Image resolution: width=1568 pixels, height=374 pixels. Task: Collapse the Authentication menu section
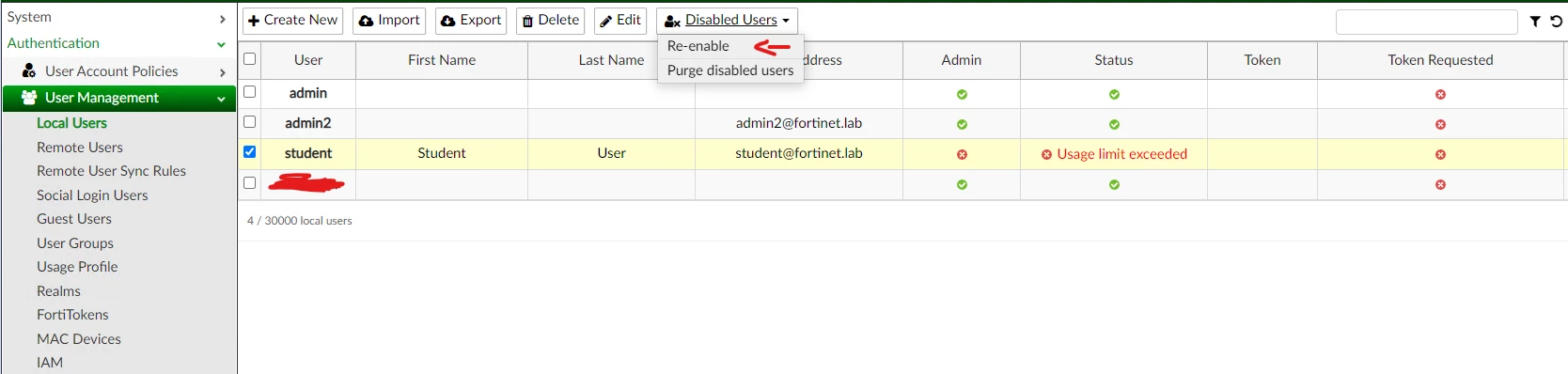pos(118,43)
